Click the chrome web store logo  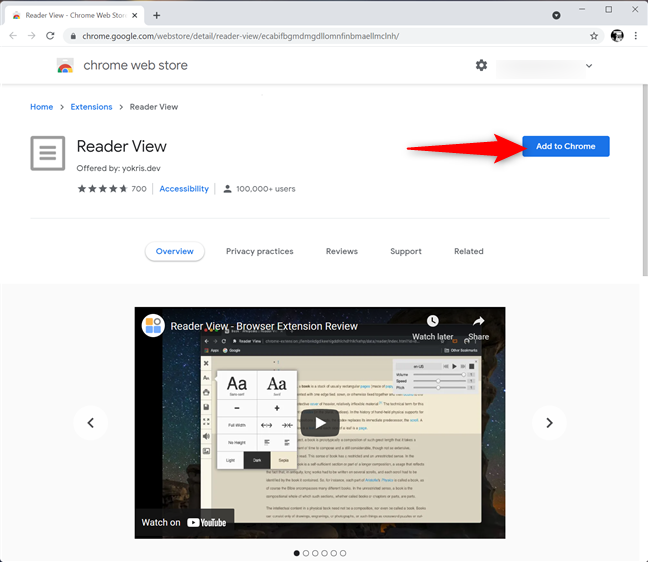(65, 65)
